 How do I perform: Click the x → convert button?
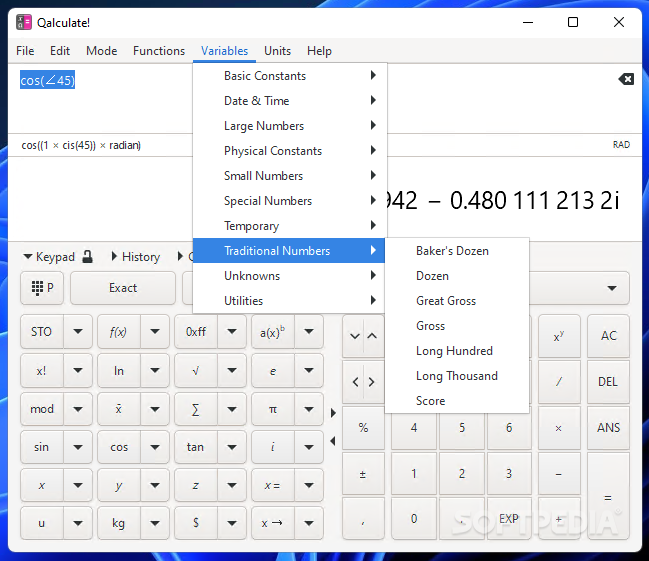273,523
